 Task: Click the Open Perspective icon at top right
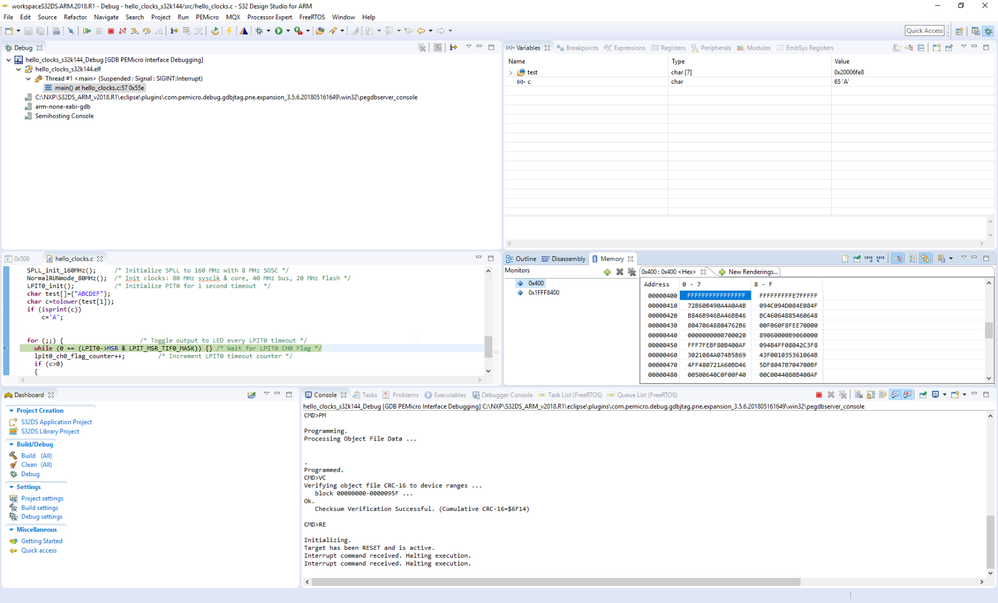point(959,31)
